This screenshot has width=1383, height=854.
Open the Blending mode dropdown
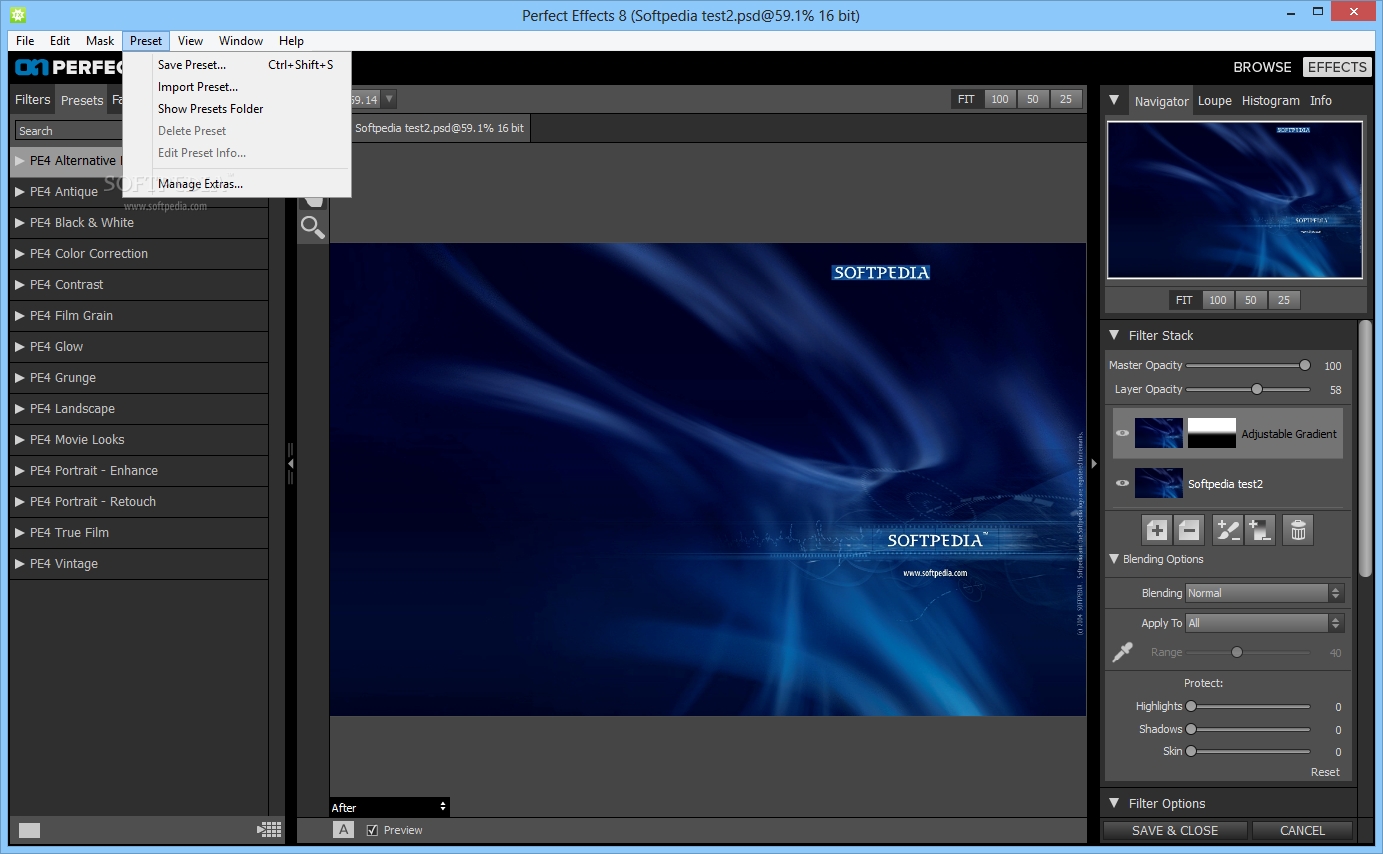pos(1265,593)
